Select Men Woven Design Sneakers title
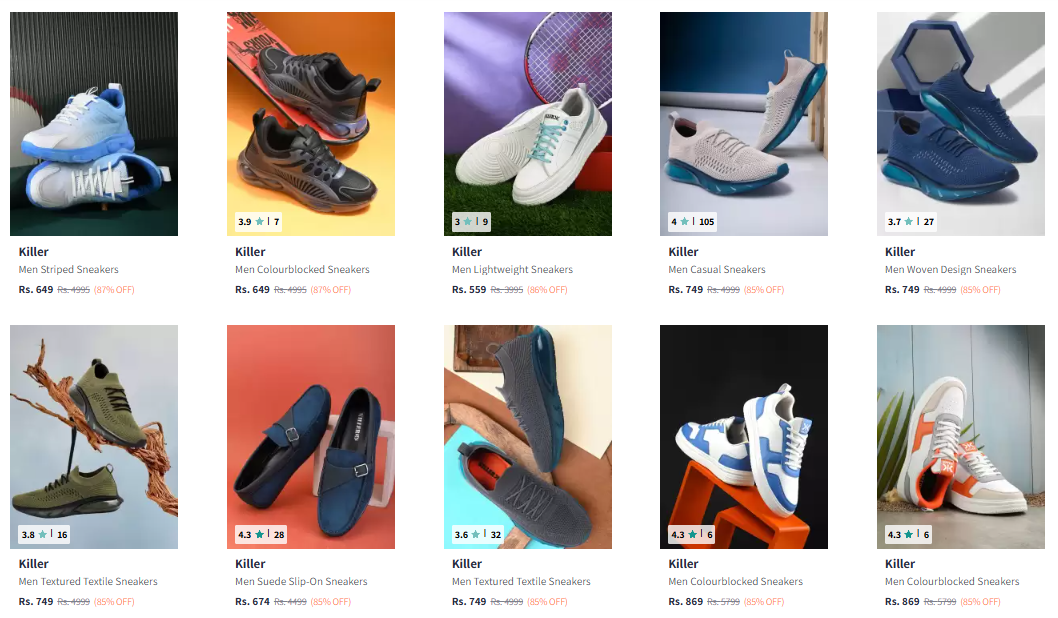 click(x=951, y=269)
